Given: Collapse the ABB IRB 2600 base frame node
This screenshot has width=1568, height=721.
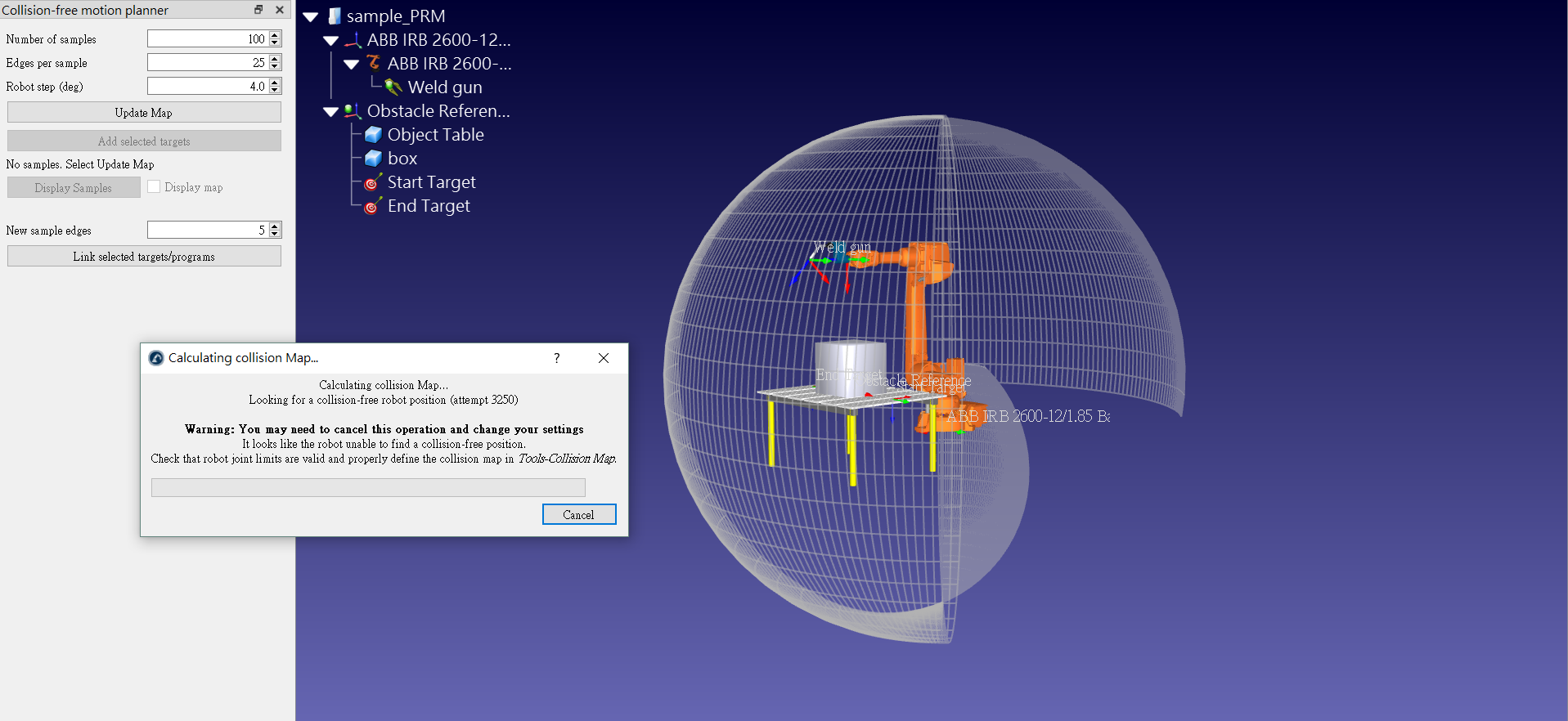Looking at the screenshot, I should coord(331,40).
